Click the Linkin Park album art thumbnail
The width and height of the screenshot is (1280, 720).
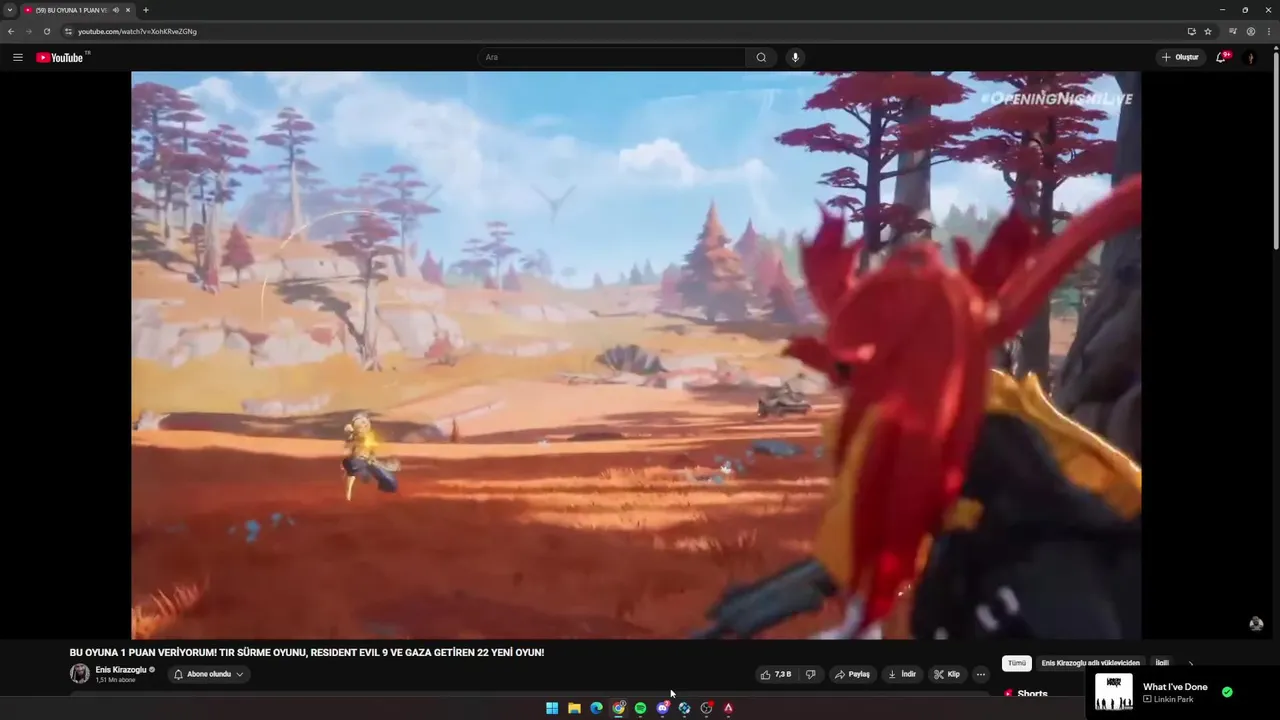pos(1114,692)
